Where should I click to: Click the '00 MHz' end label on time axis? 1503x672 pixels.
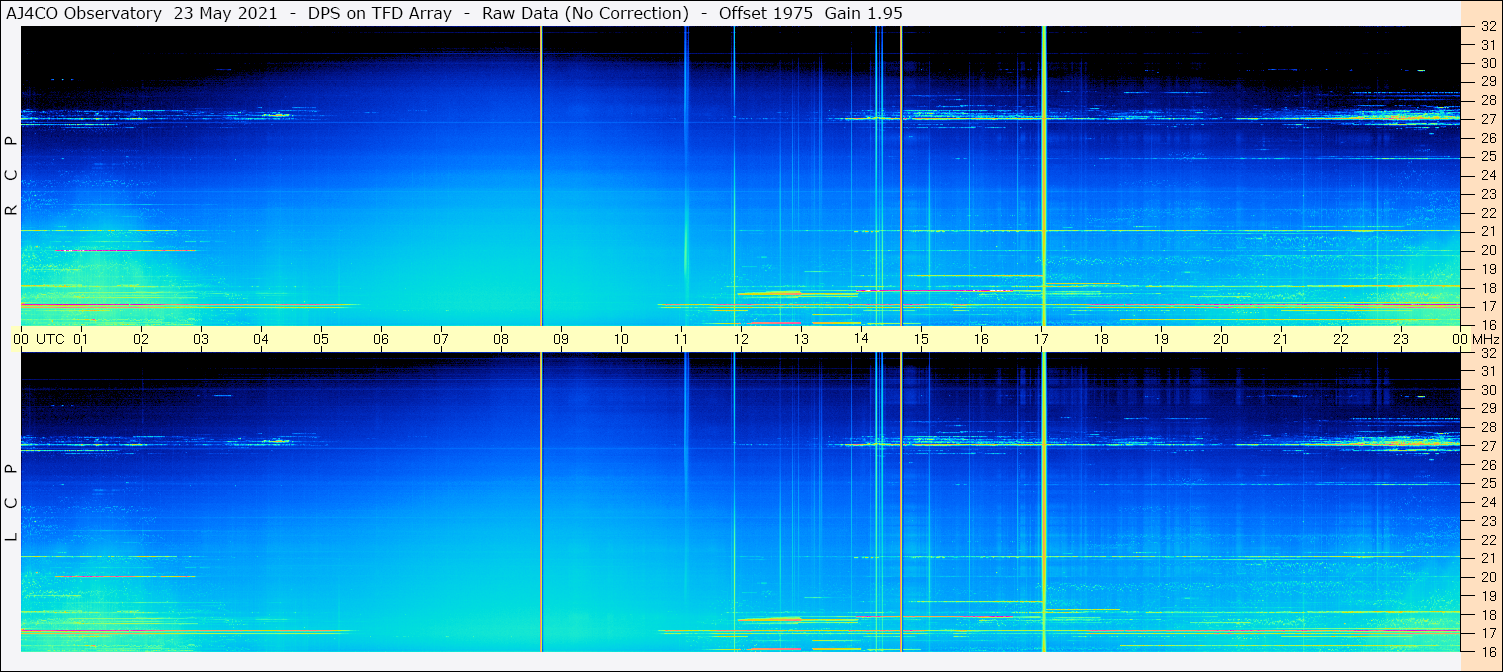pos(1475,339)
